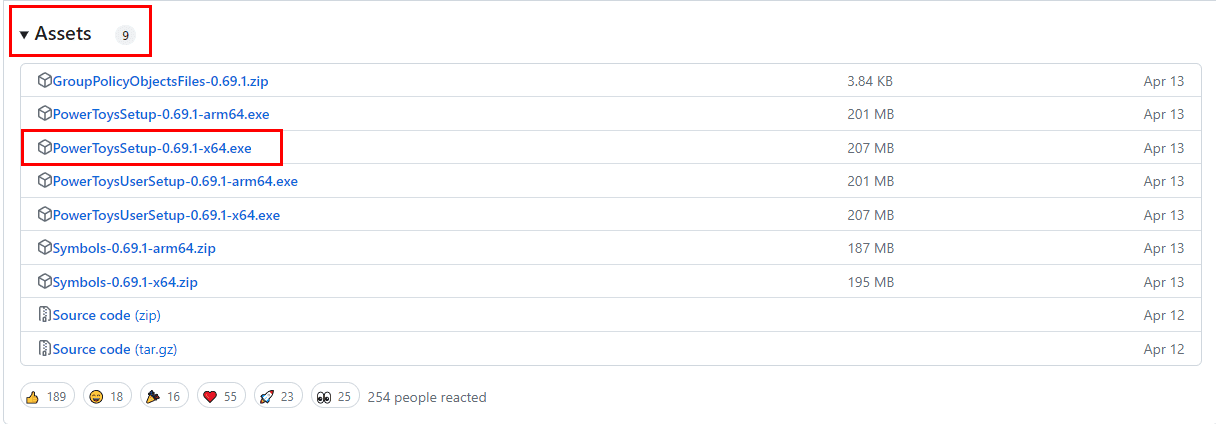Click package icon beside GroupPolicyObjectsFiles-0.69.1.zip
The height and width of the screenshot is (424, 1216).
44,80
